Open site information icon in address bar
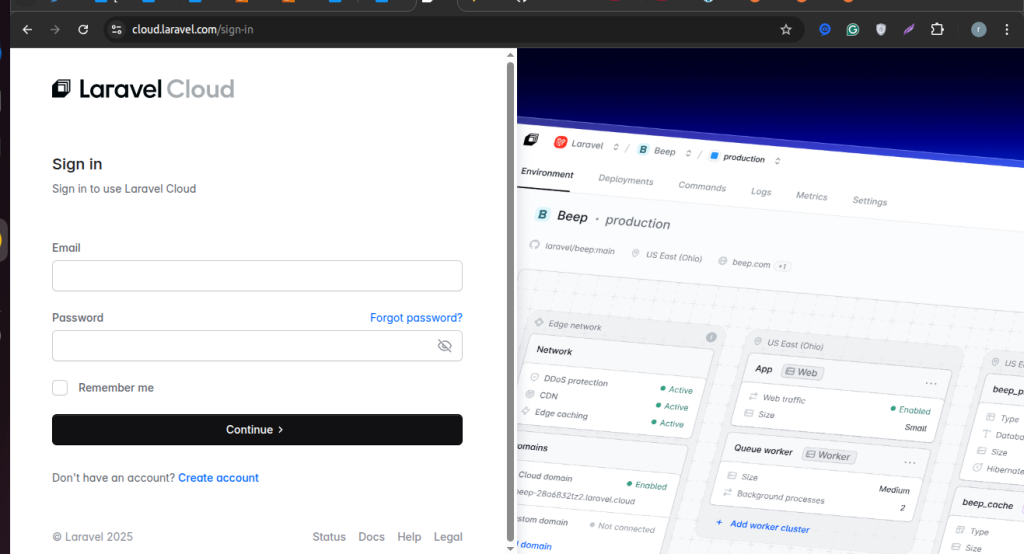Viewport: 1024px width, 554px height. (x=116, y=29)
